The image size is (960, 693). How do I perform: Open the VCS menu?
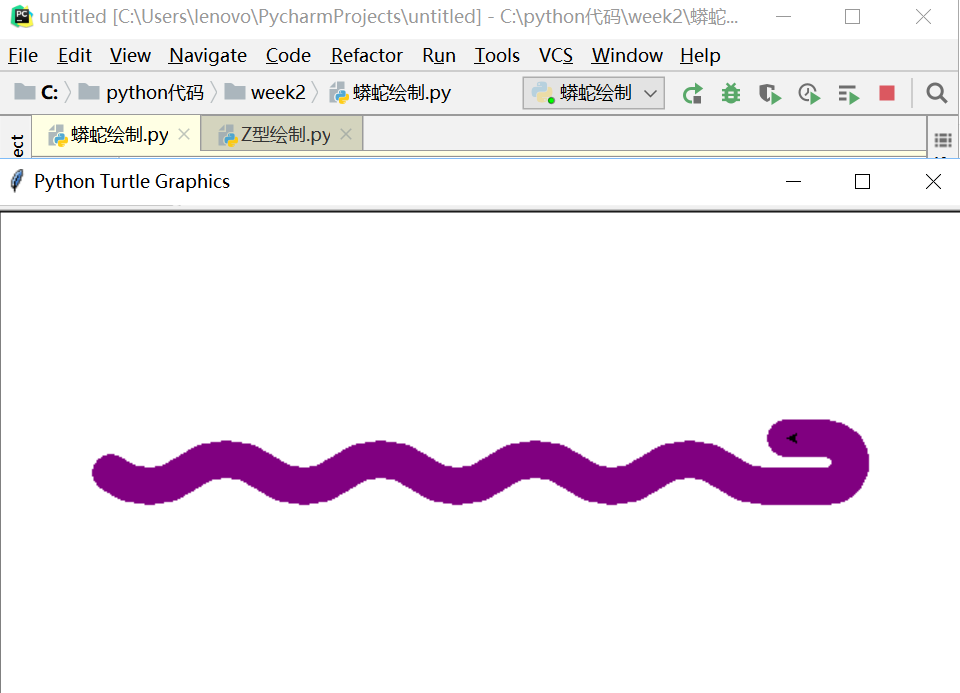point(556,56)
